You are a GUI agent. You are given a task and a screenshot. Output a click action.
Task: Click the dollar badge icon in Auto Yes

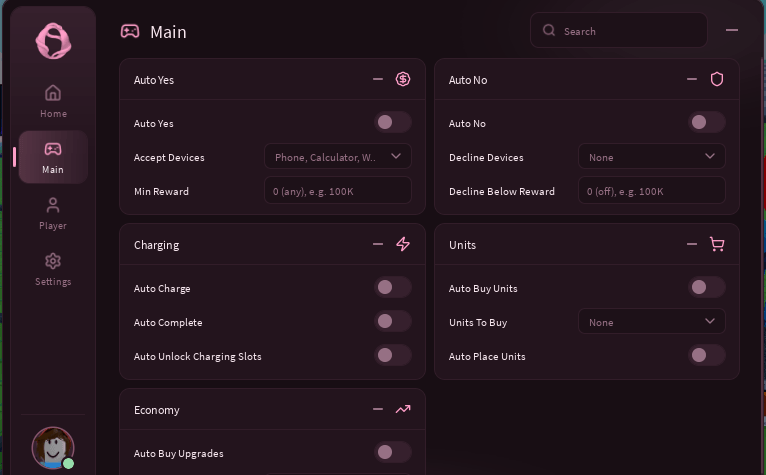tap(403, 79)
